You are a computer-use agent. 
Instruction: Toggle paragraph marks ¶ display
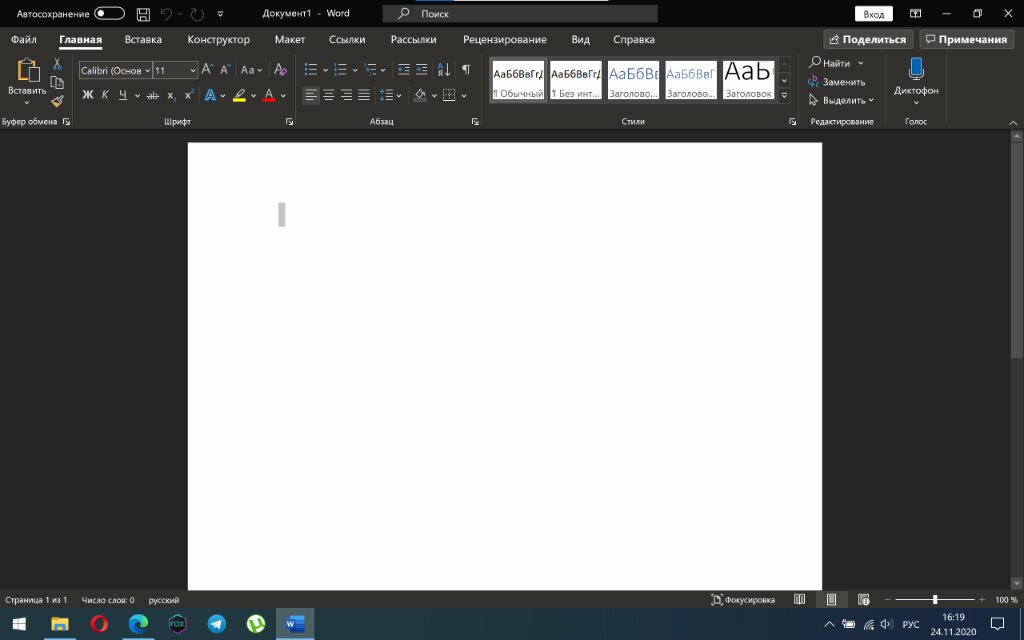[x=466, y=69]
